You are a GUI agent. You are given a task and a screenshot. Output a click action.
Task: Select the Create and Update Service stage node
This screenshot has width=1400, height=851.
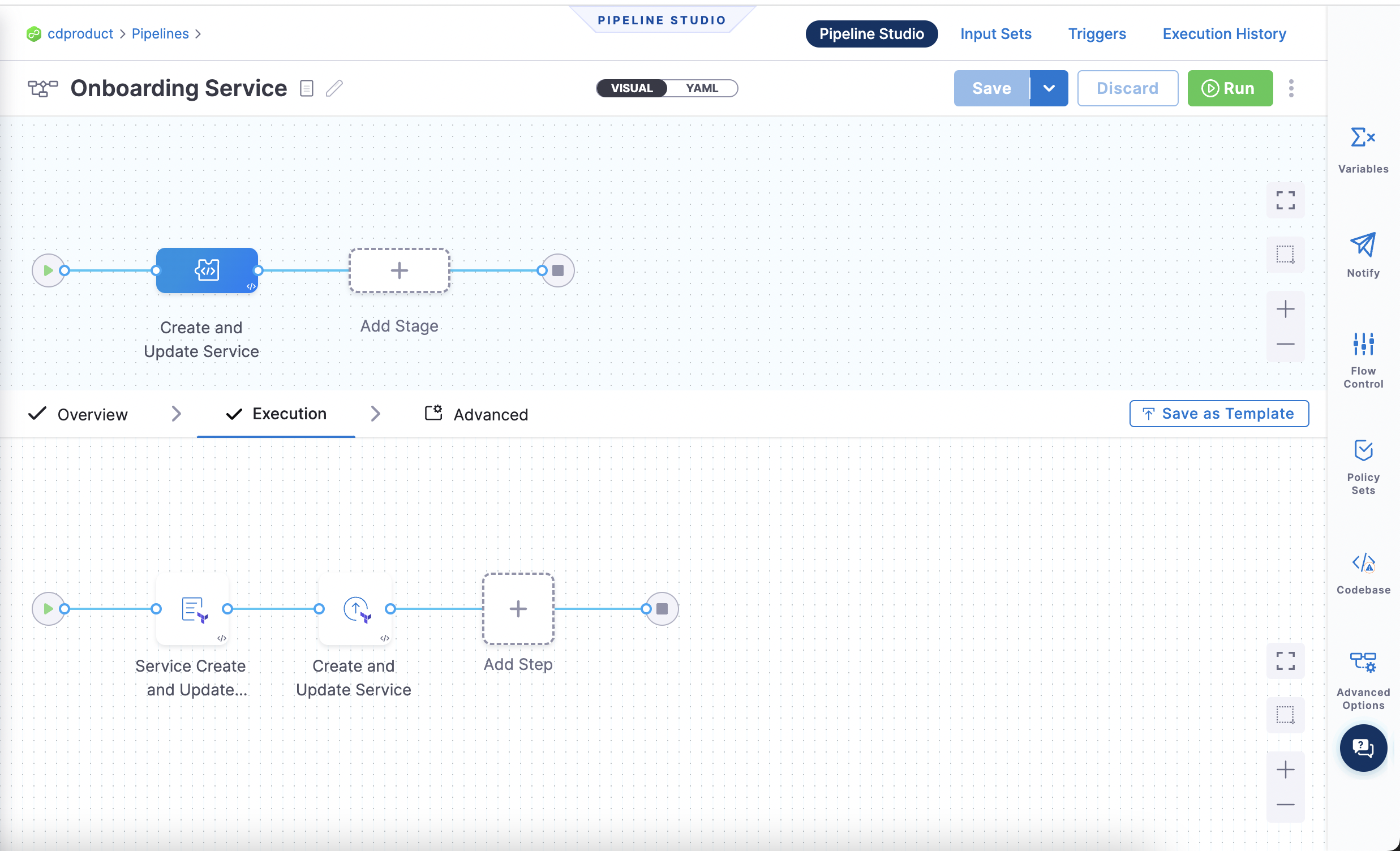pos(207,270)
